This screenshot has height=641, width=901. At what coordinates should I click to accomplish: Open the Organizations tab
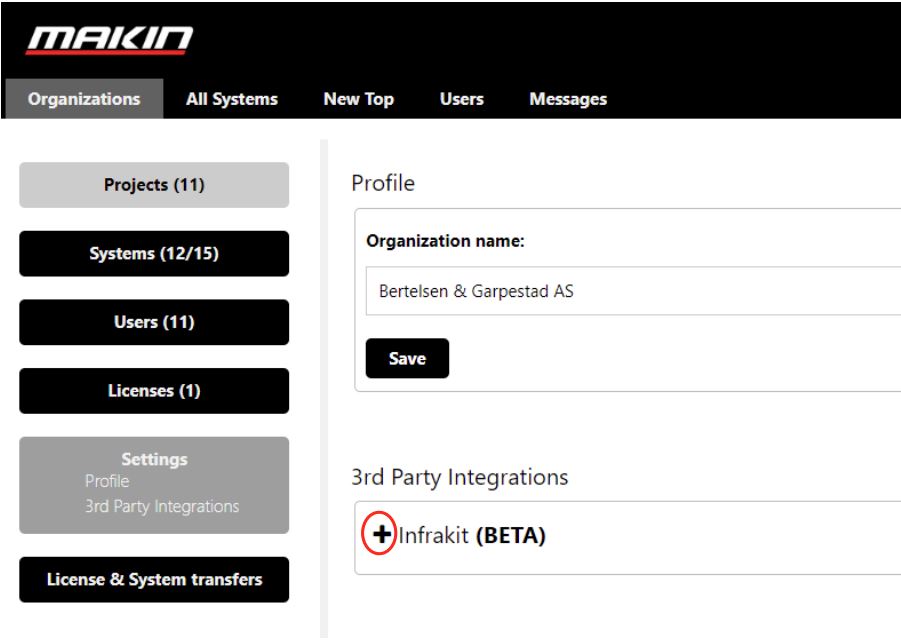(84, 99)
